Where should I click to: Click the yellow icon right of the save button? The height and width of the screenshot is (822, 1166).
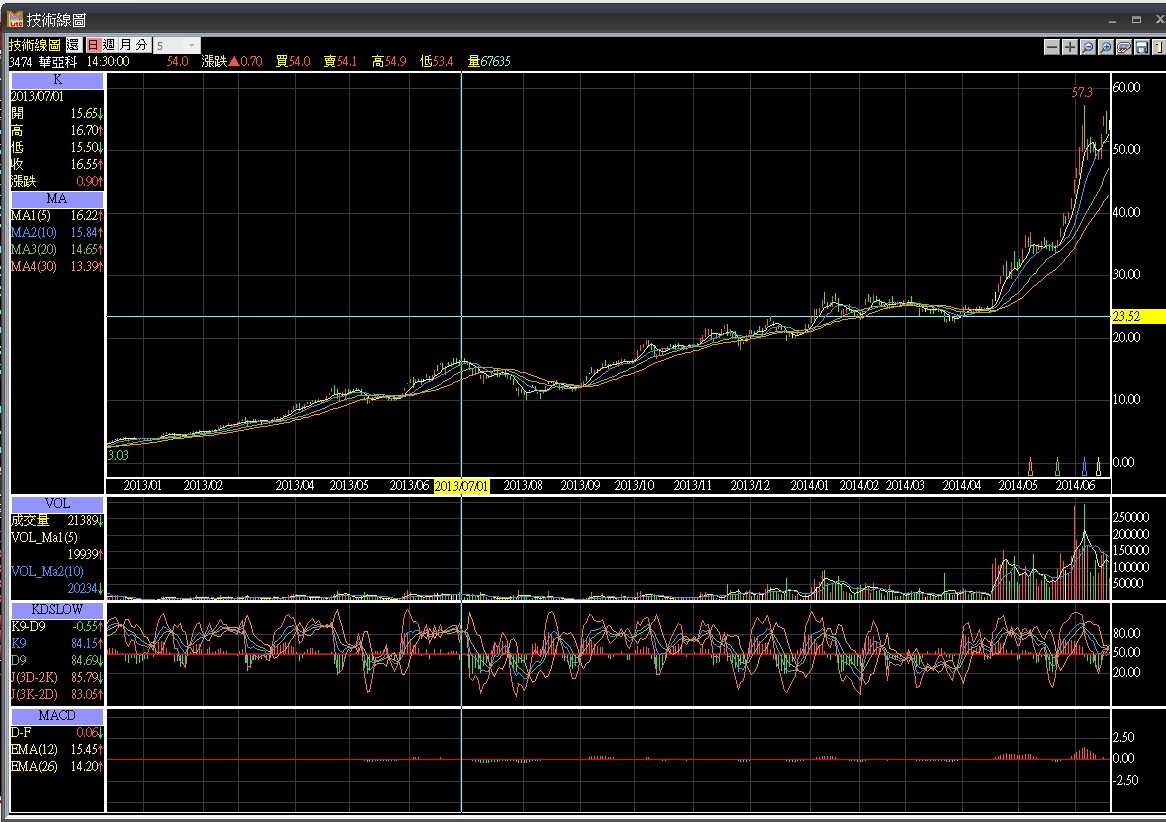[1157, 47]
